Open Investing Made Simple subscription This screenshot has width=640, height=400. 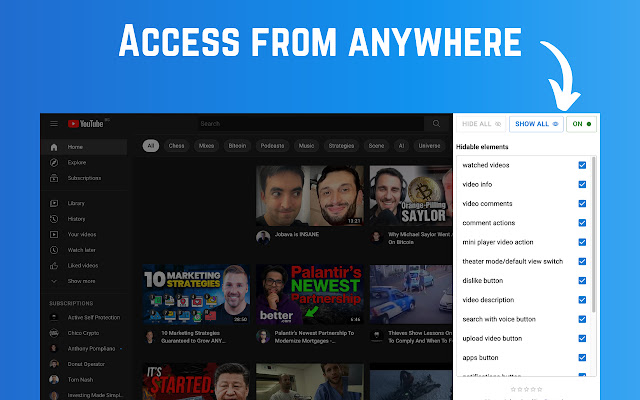click(x=86, y=395)
